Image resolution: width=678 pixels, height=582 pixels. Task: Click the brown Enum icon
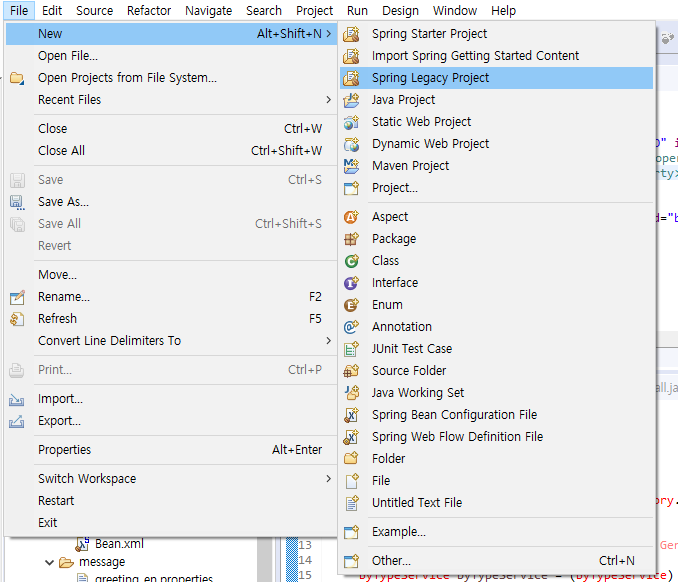point(351,305)
